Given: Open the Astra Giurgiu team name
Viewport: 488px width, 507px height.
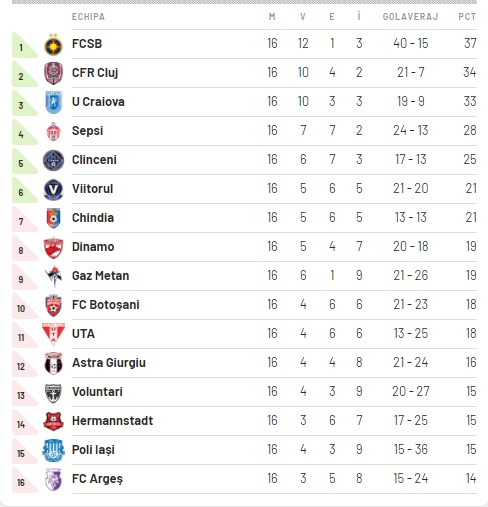Looking at the screenshot, I should pos(109,363).
